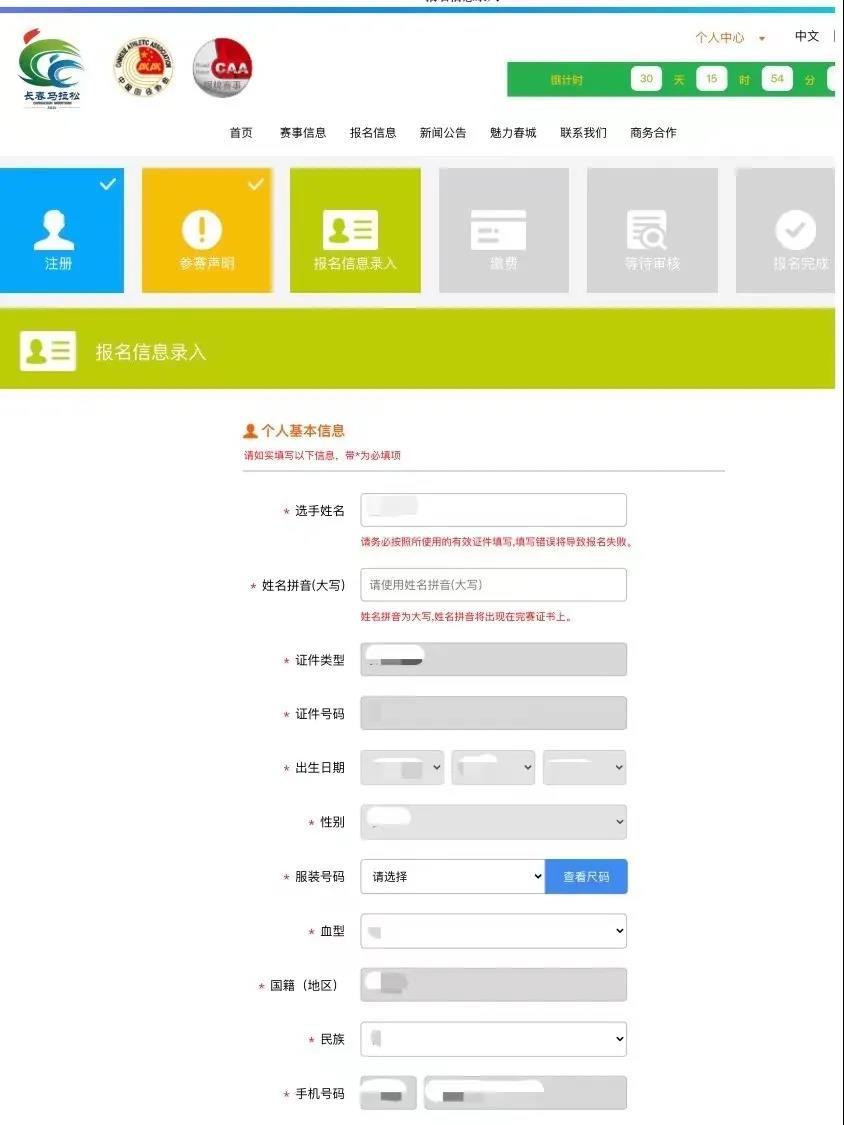Go to 赛事信息 in navigation menu
The height and width of the screenshot is (1125, 844).
[x=302, y=133]
